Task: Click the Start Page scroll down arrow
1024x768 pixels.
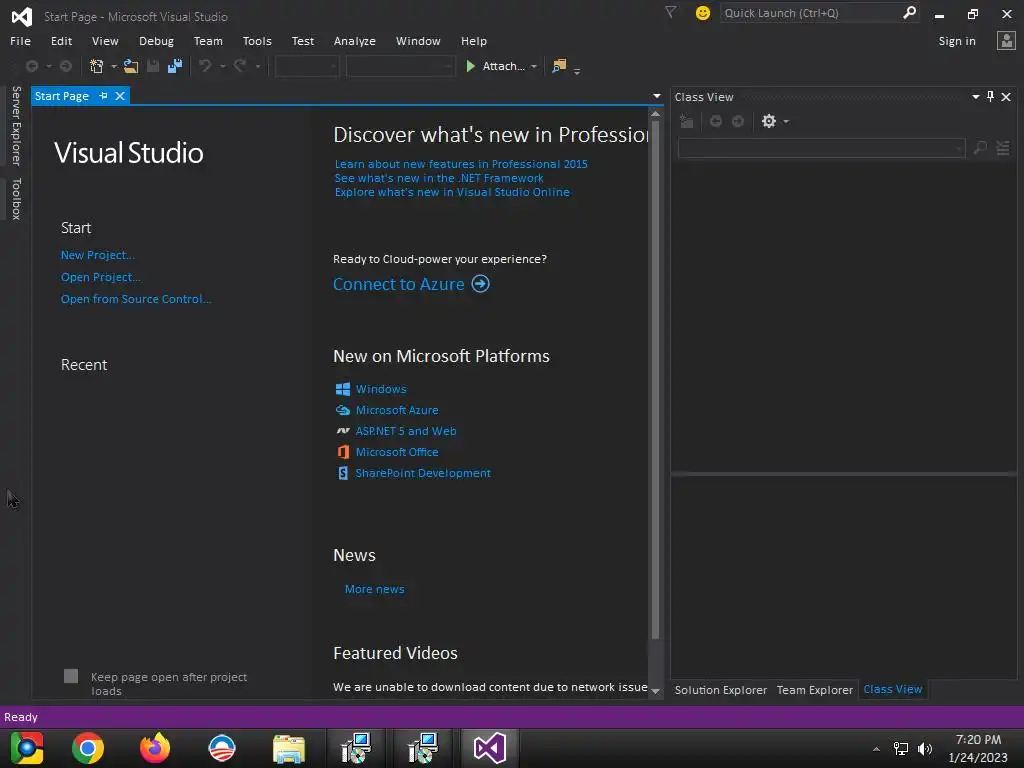Action: pos(655,691)
